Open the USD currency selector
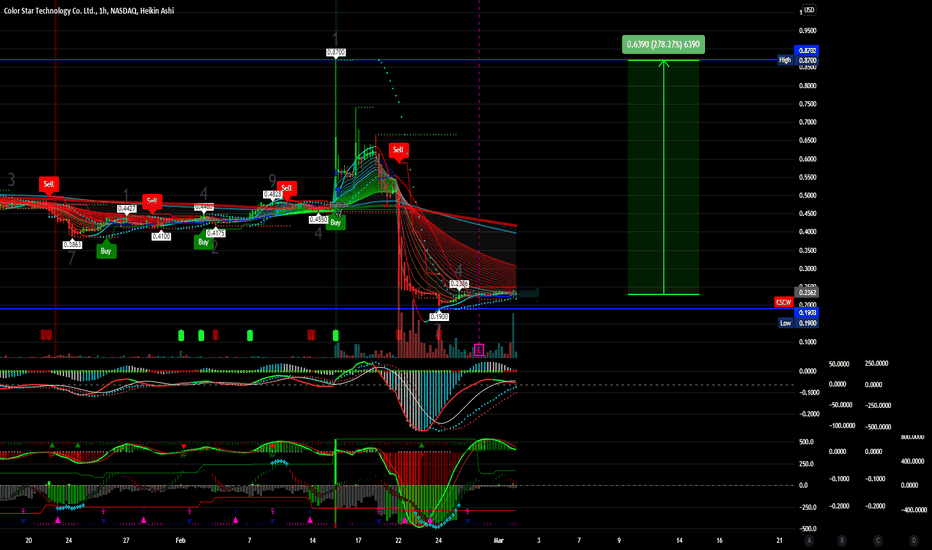 click(809, 10)
